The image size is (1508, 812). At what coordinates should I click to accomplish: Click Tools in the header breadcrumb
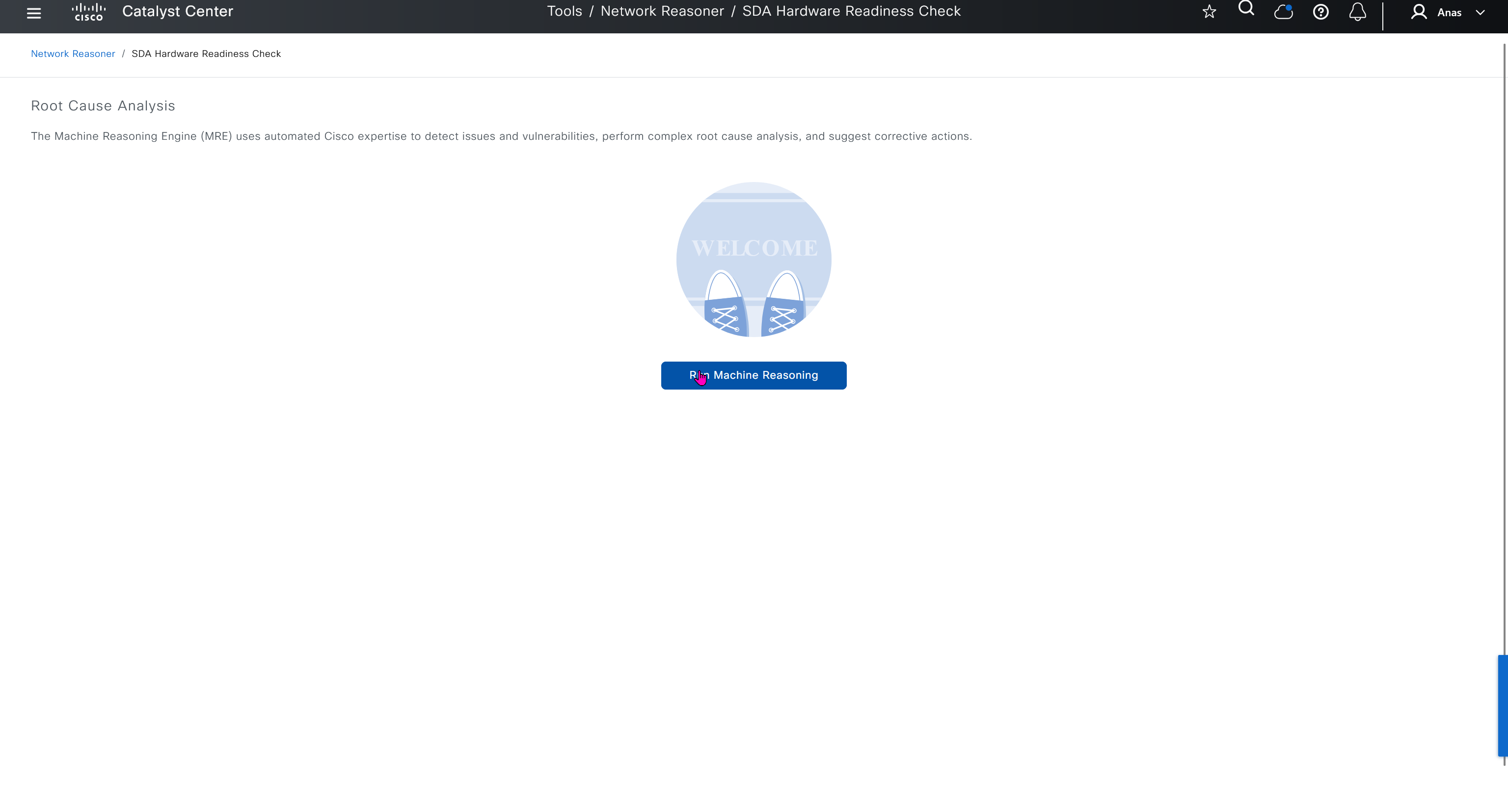(x=564, y=11)
